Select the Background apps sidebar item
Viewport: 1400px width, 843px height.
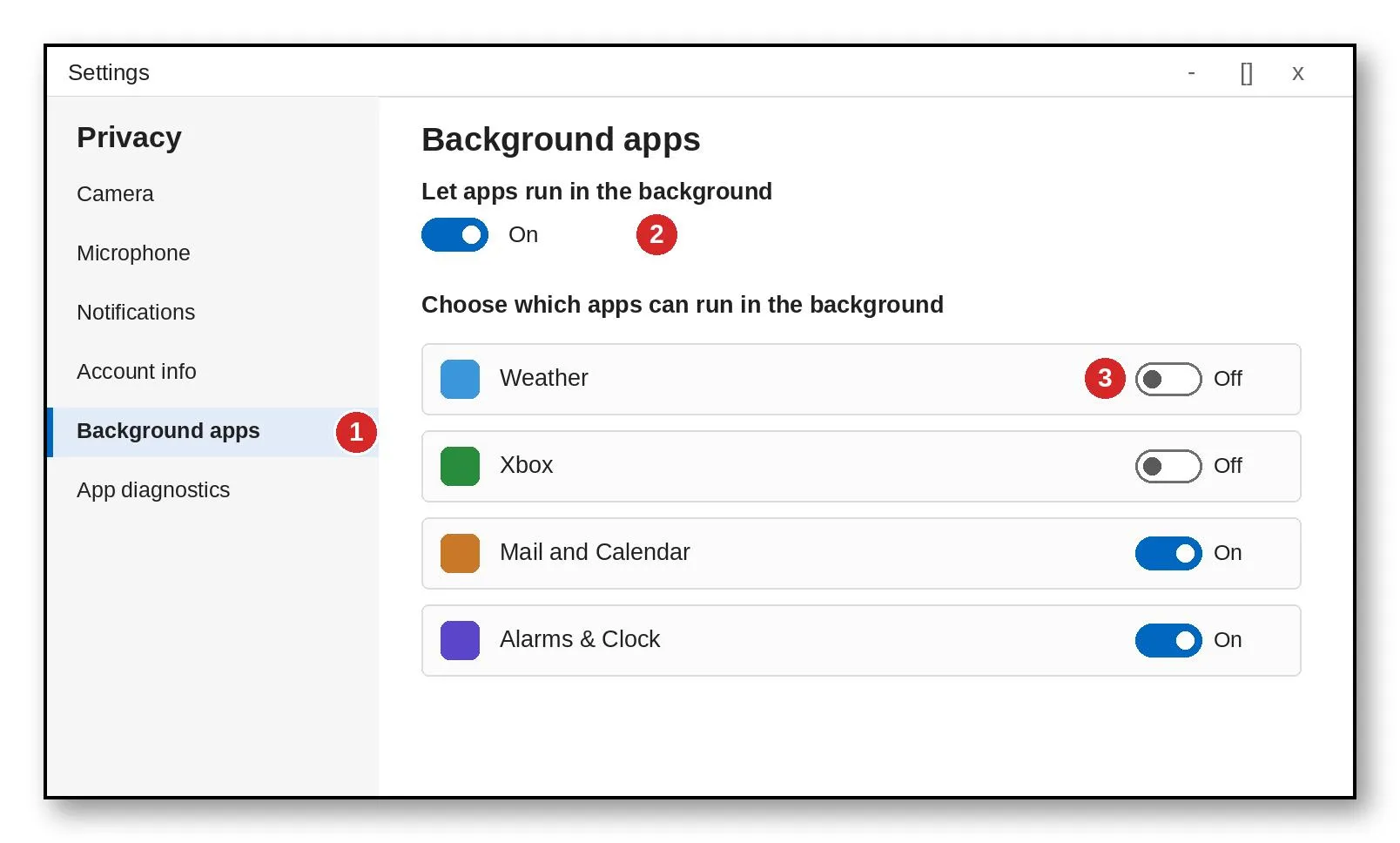coord(213,432)
